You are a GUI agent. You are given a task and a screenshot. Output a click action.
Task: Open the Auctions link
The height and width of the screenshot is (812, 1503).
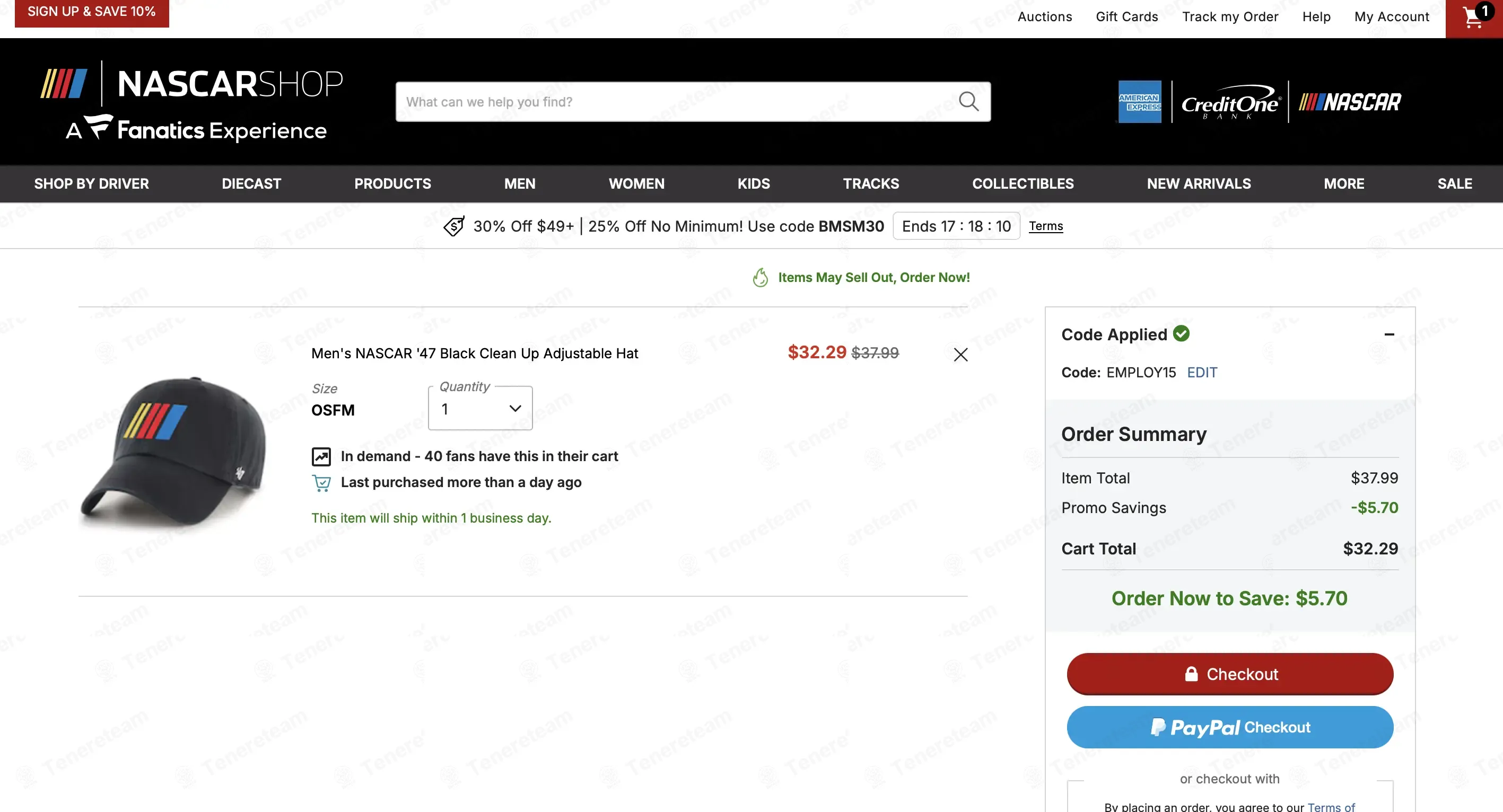(x=1045, y=17)
